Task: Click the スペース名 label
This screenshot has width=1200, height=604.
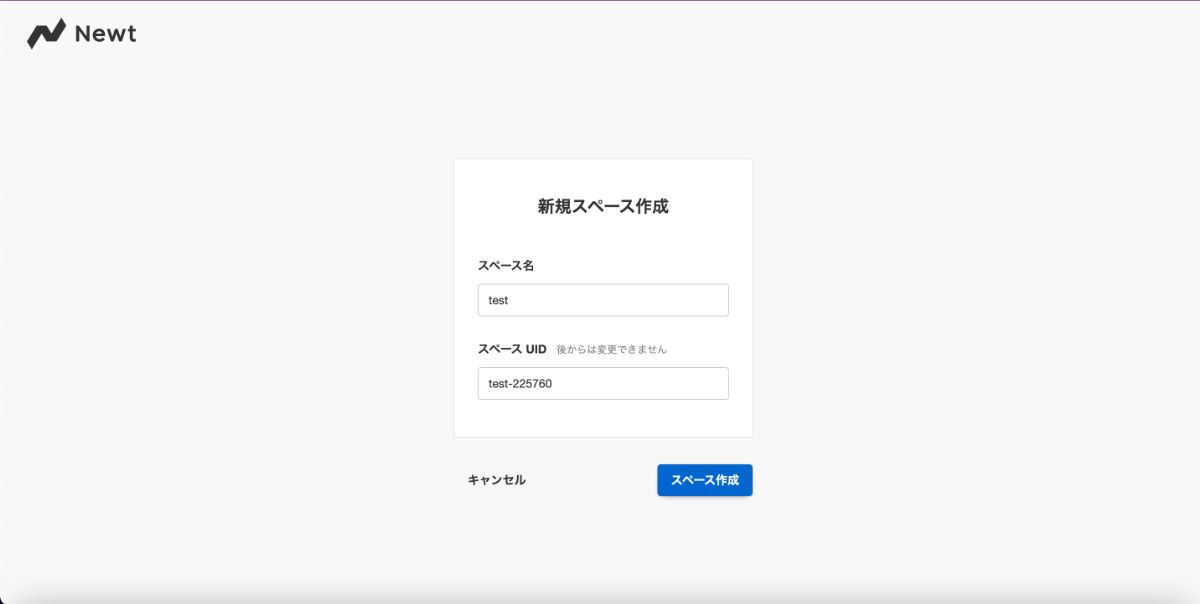Action: point(506,266)
